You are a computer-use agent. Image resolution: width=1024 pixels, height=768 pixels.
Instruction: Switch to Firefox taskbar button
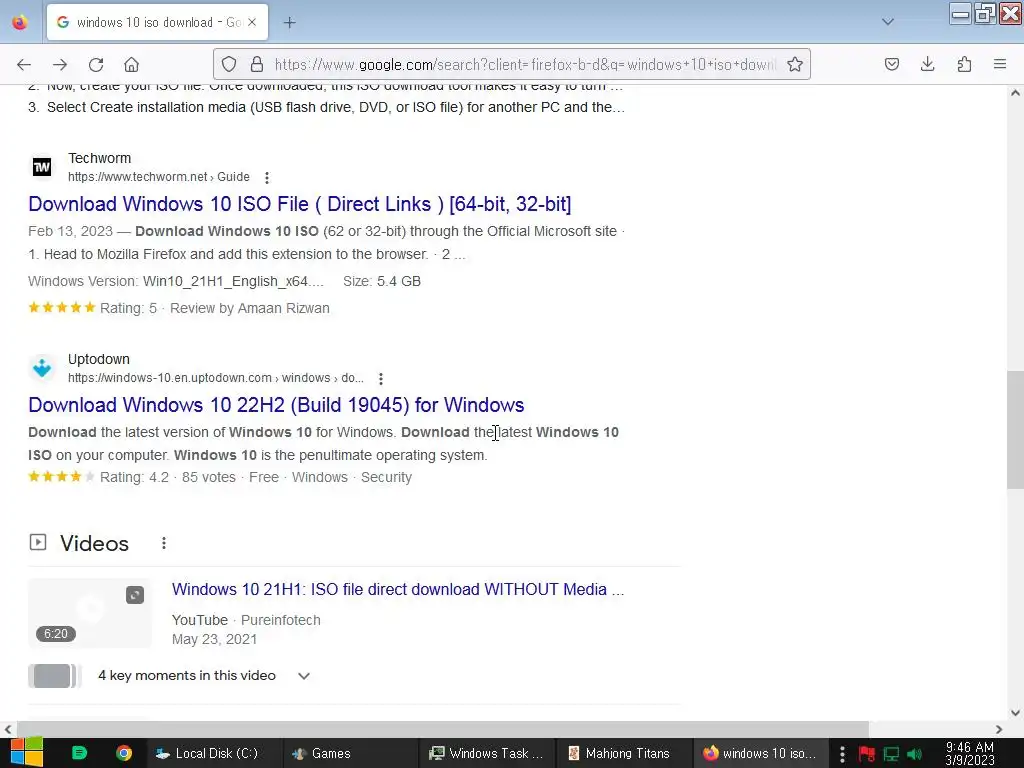point(761,753)
